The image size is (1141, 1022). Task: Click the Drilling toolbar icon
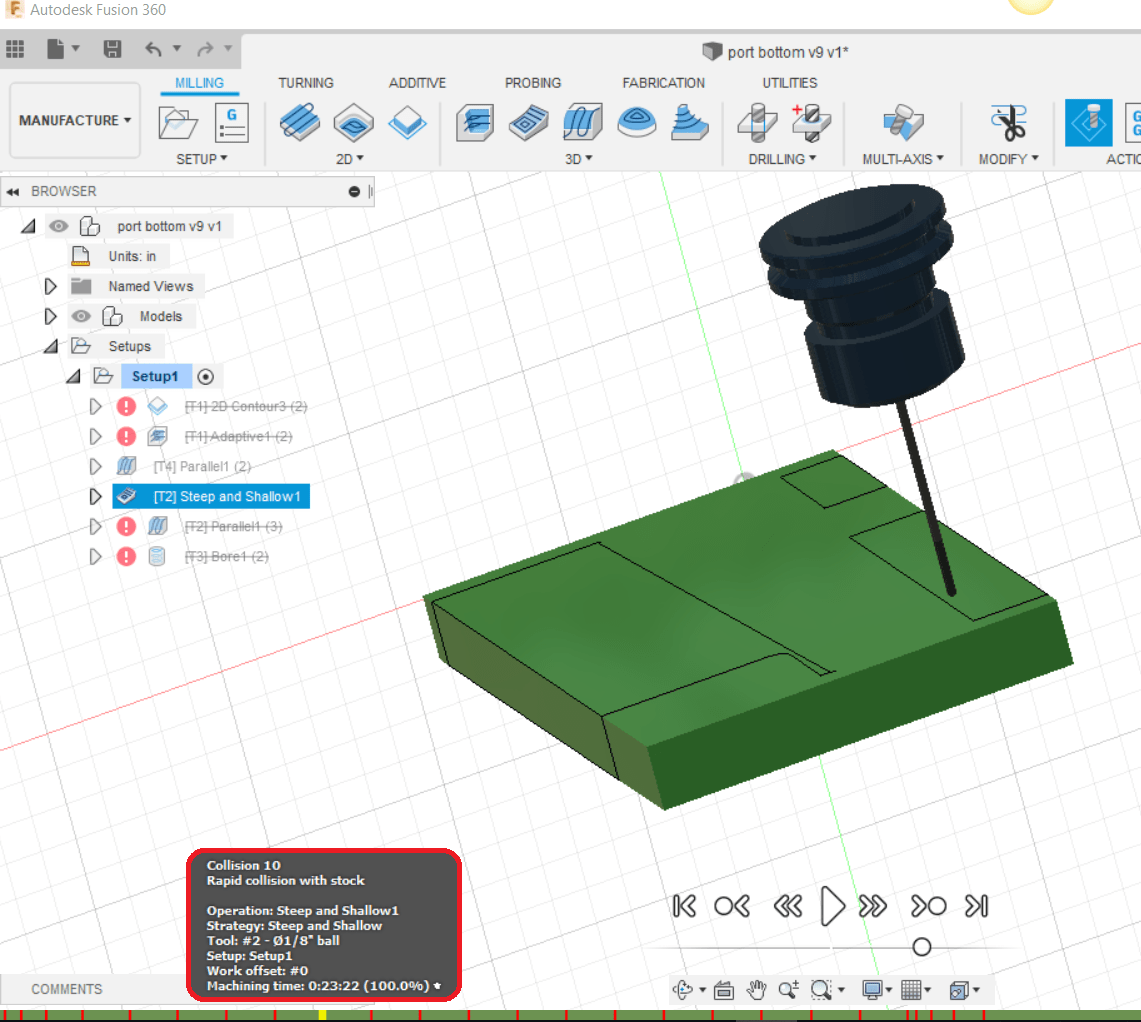click(x=757, y=122)
